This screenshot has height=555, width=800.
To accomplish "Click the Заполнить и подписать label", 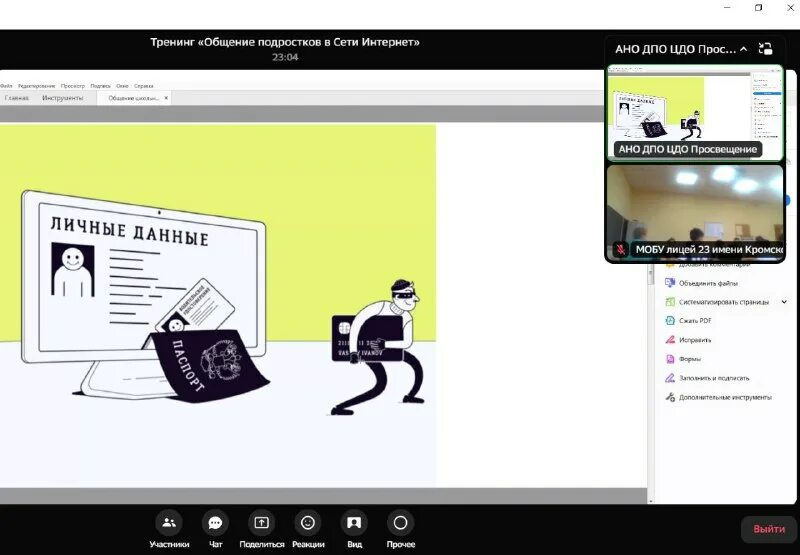I will 714,378.
